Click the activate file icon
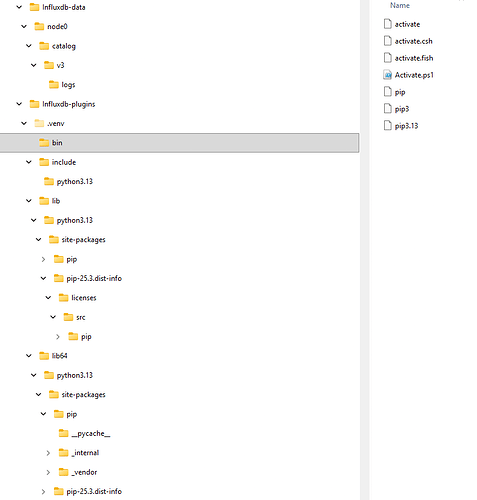The height and width of the screenshot is (500, 477). (x=387, y=24)
